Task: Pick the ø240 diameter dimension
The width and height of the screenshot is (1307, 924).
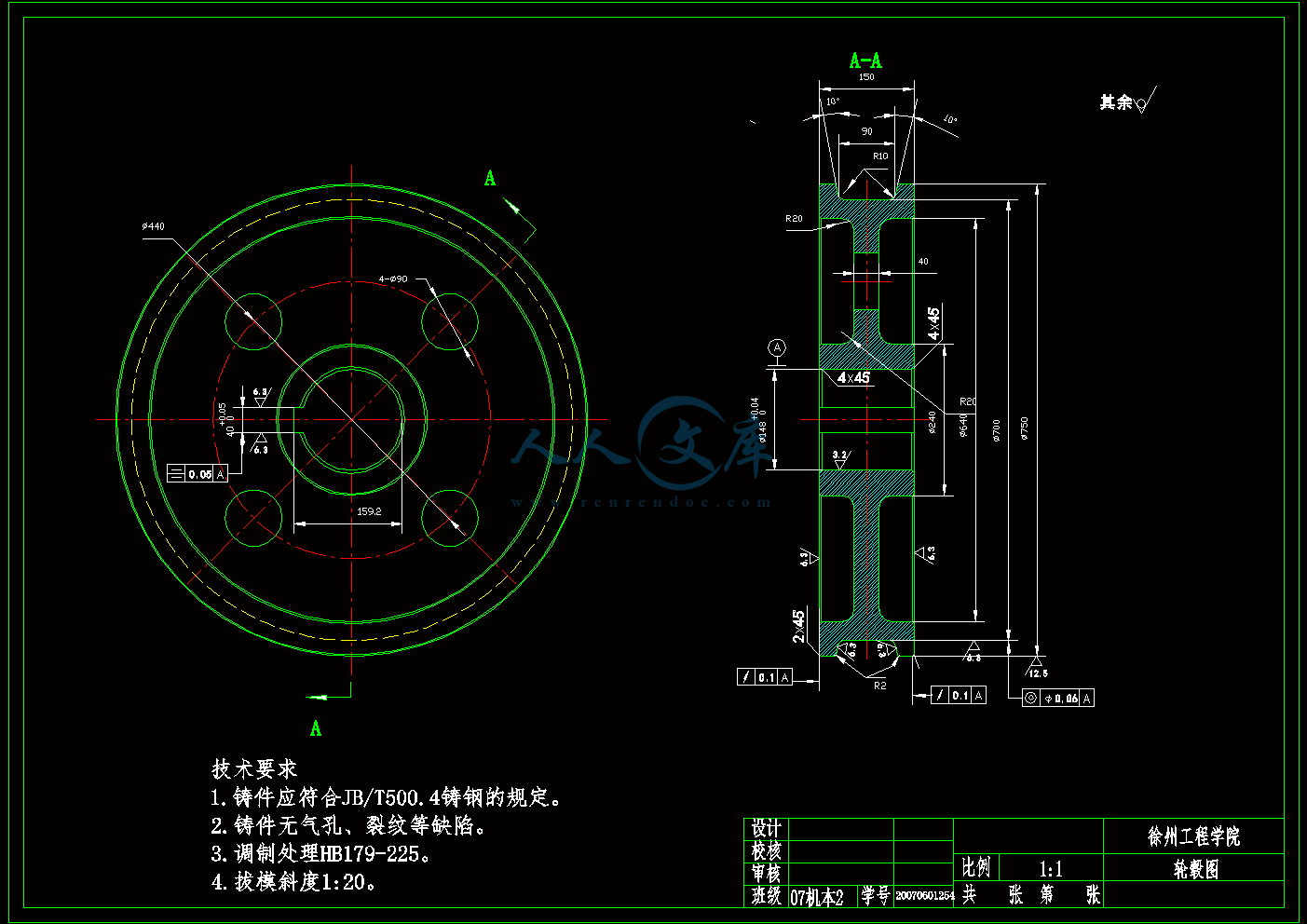Action: [933, 422]
